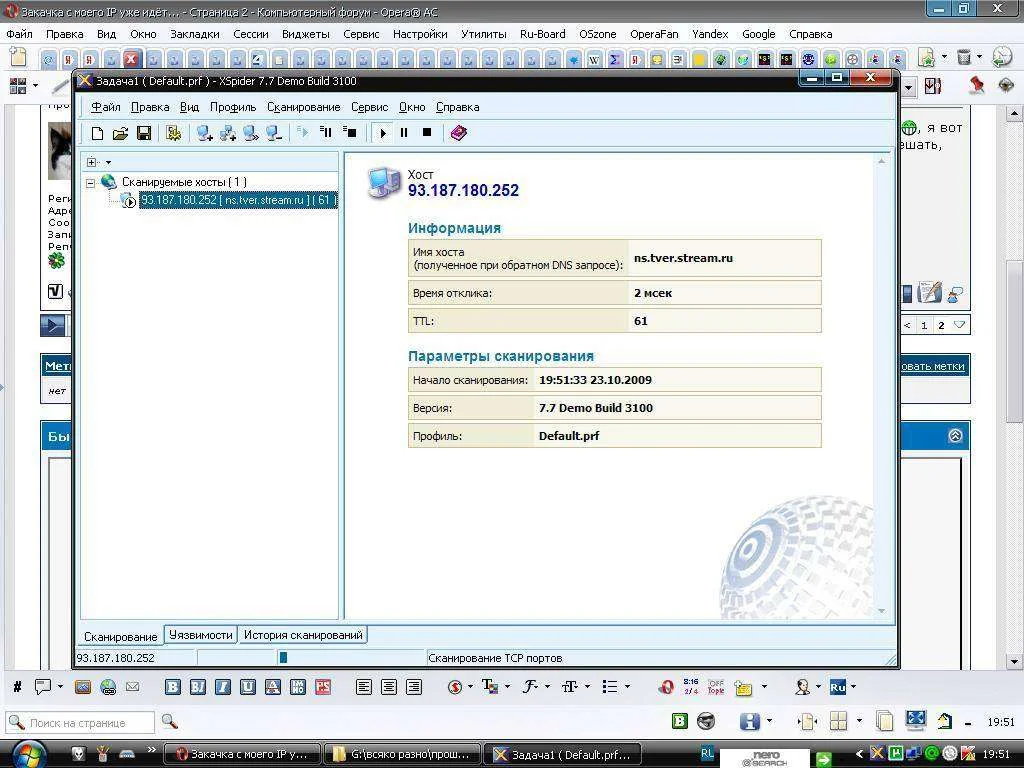Click the ns.tver.stream.ru host name value
Screen dimensions: 1024x768
click(x=683, y=258)
